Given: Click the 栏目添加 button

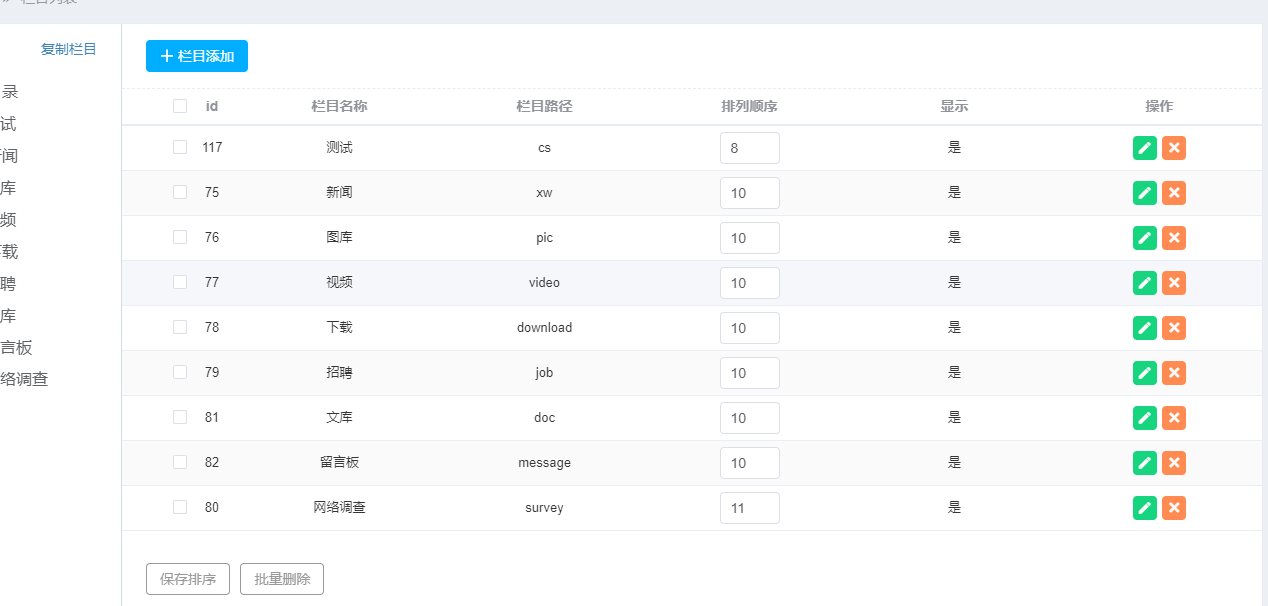Looking at the screenshot, I should (x=197, y=56).
